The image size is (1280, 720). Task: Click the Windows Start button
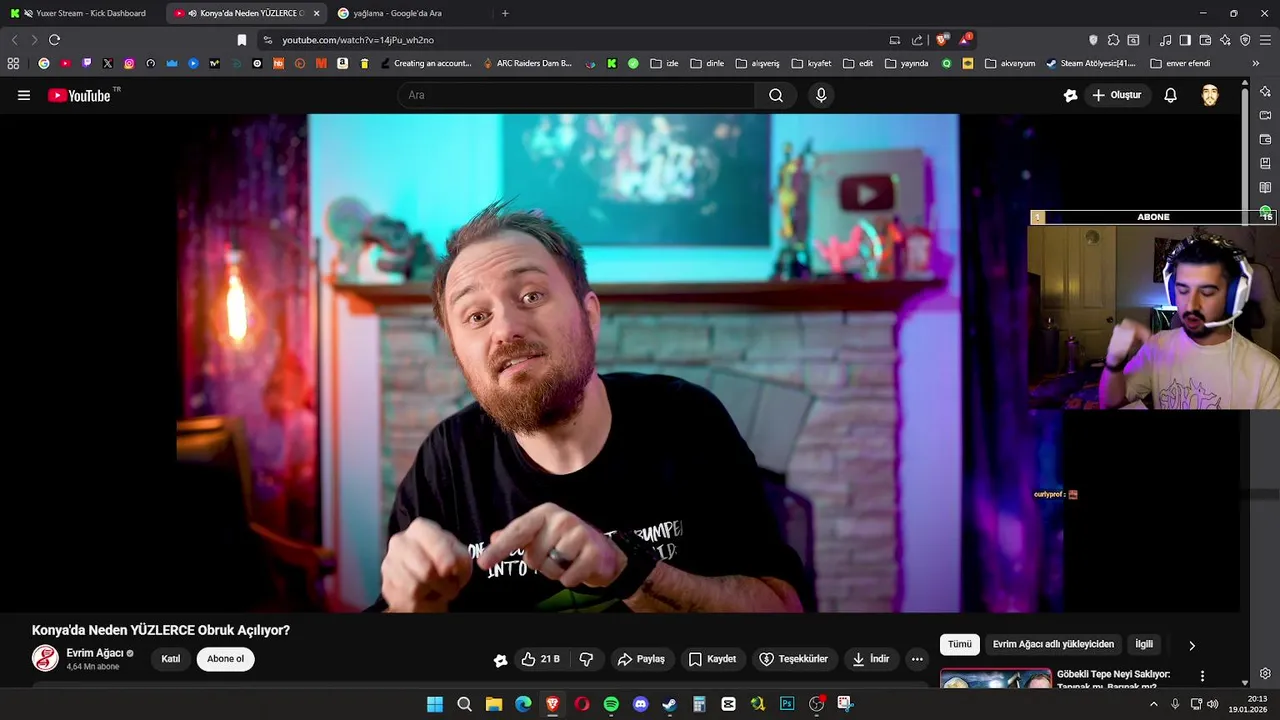point(435,704)
